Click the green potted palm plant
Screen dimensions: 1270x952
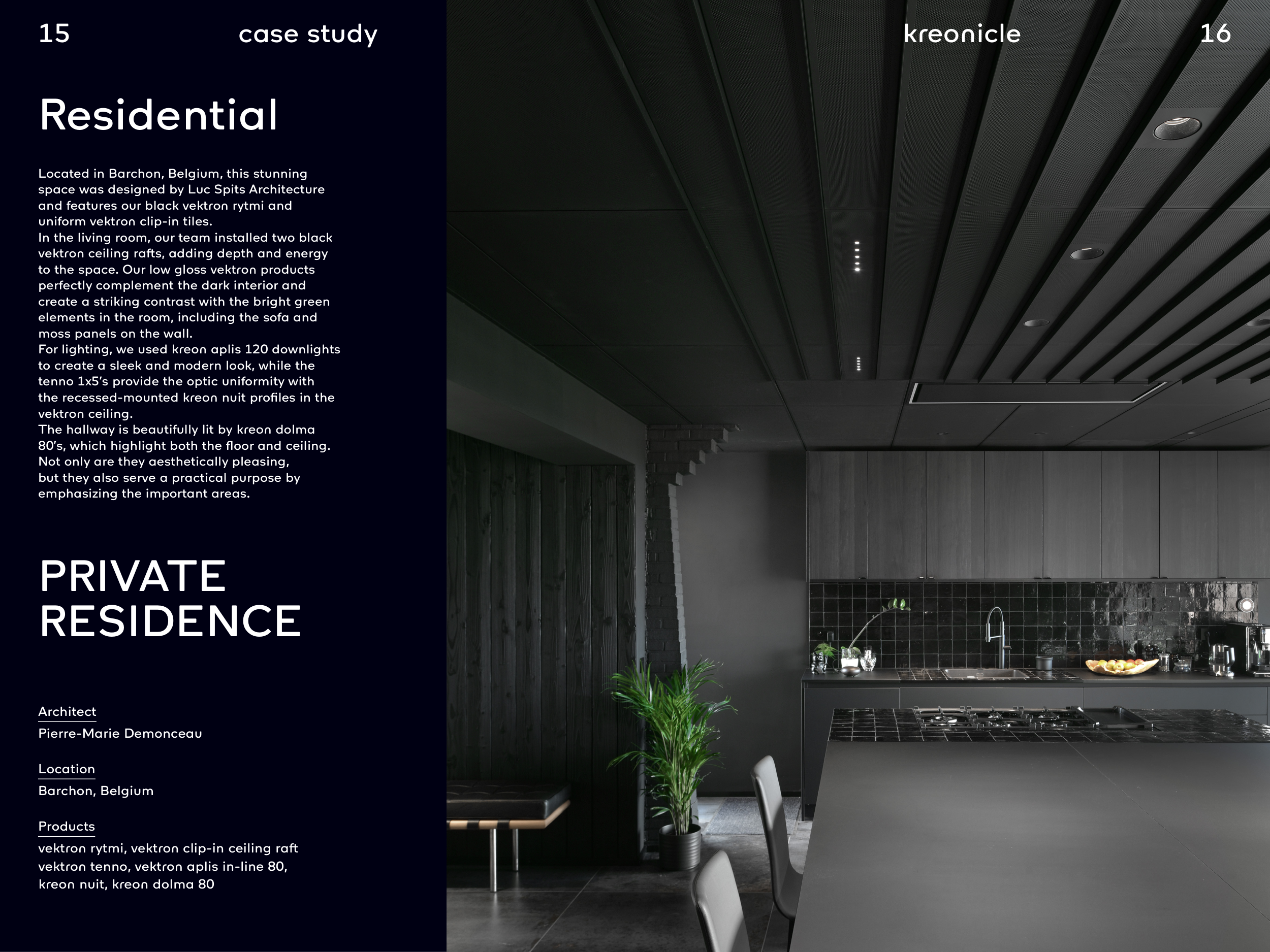pos(675,740)
